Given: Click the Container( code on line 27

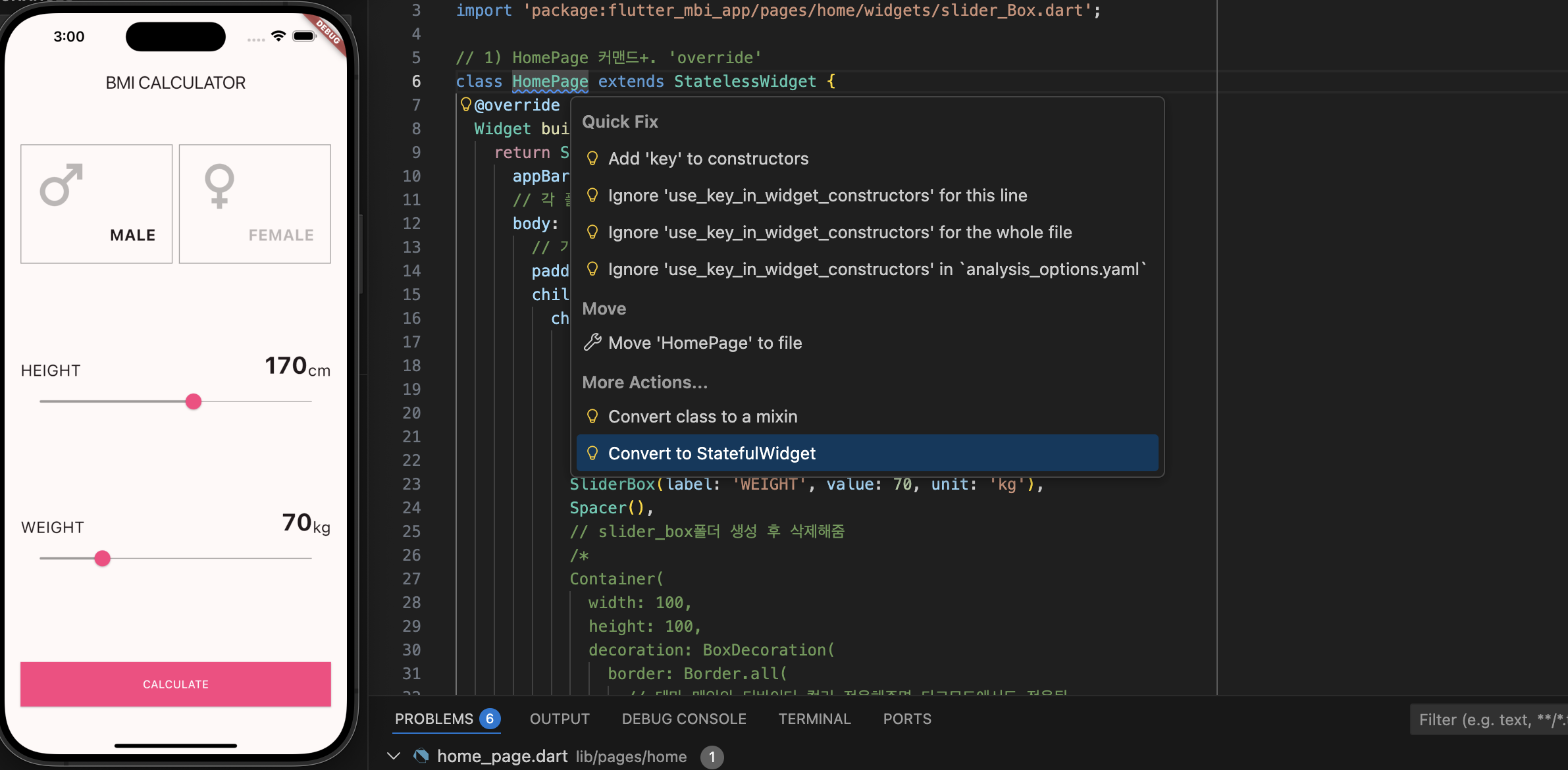Looking at the screenshot, I should [x=617, y=579].
